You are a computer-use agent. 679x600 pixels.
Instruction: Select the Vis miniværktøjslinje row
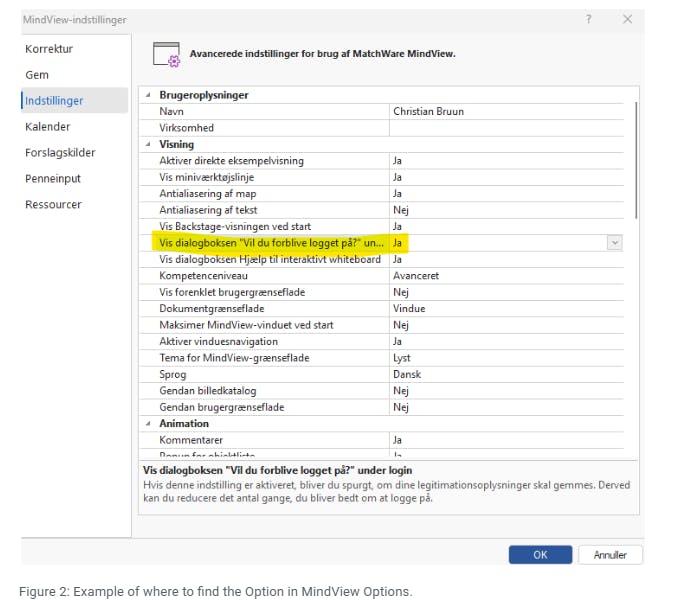(382, 177)
